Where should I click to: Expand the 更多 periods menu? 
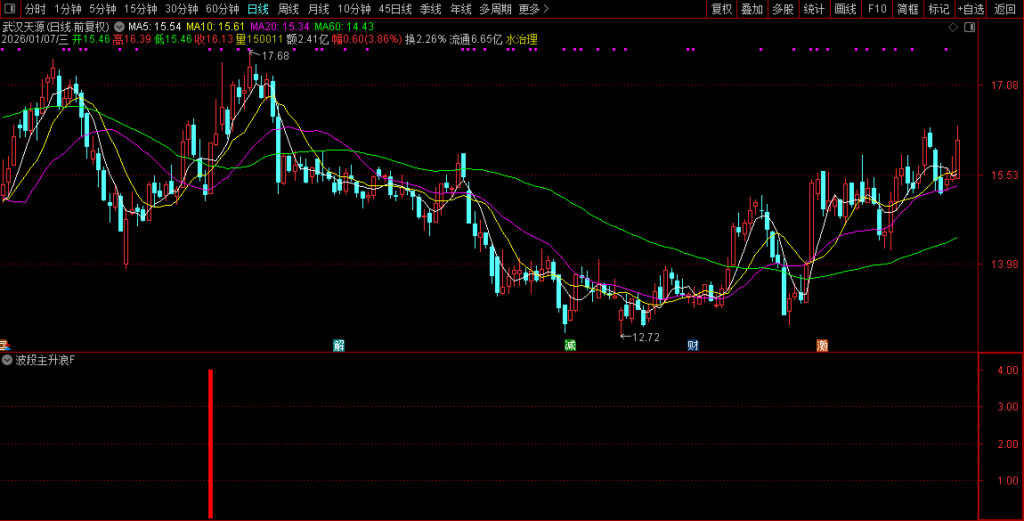tap(534, 9)
